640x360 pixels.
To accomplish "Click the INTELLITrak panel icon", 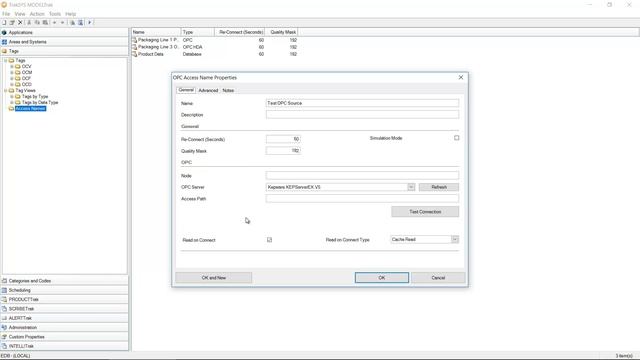I will click(4, 346).
